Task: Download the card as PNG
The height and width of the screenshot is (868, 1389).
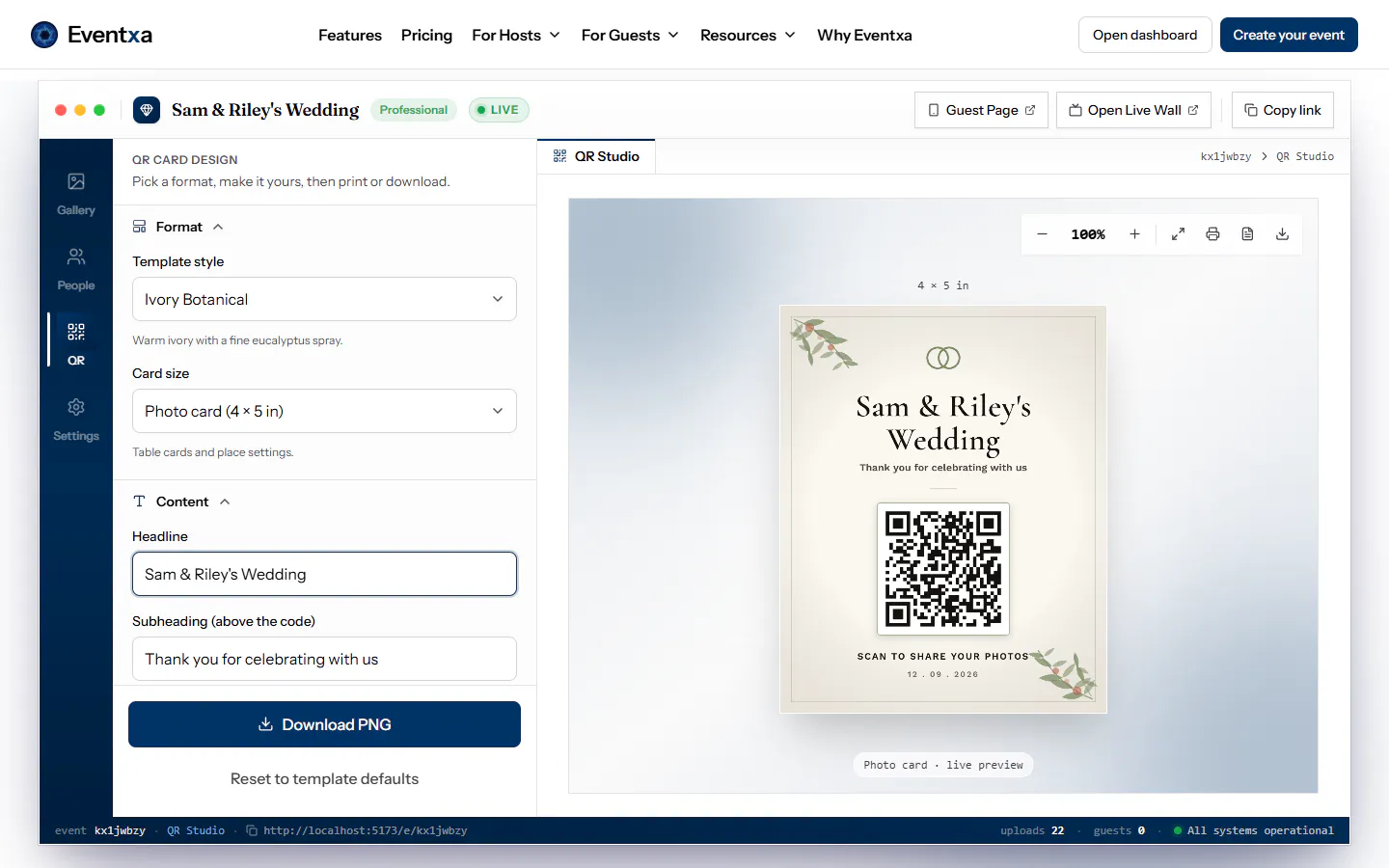Action: tap(324, 724)
